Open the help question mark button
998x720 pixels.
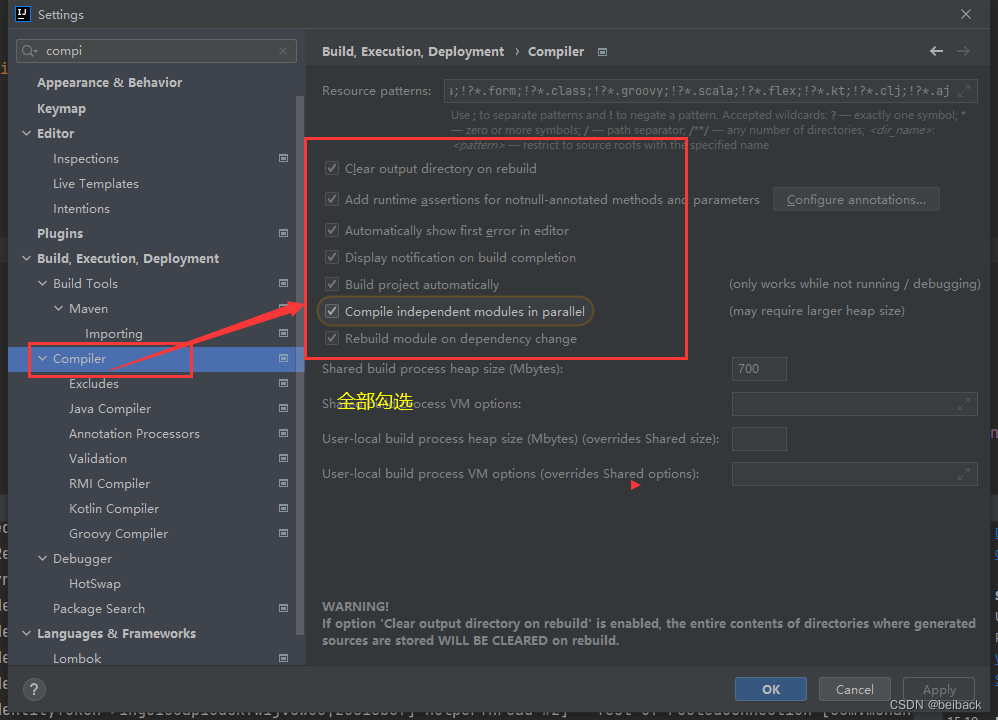coord(34,689)
